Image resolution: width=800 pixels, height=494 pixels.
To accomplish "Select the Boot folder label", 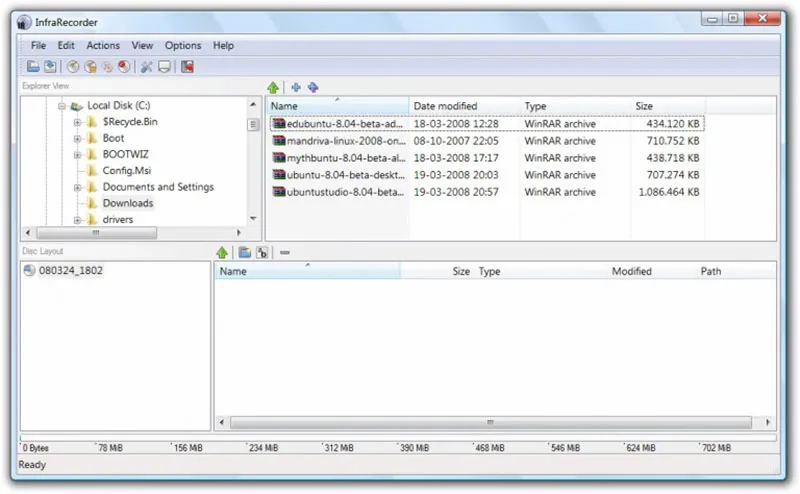I will [113, 138].
